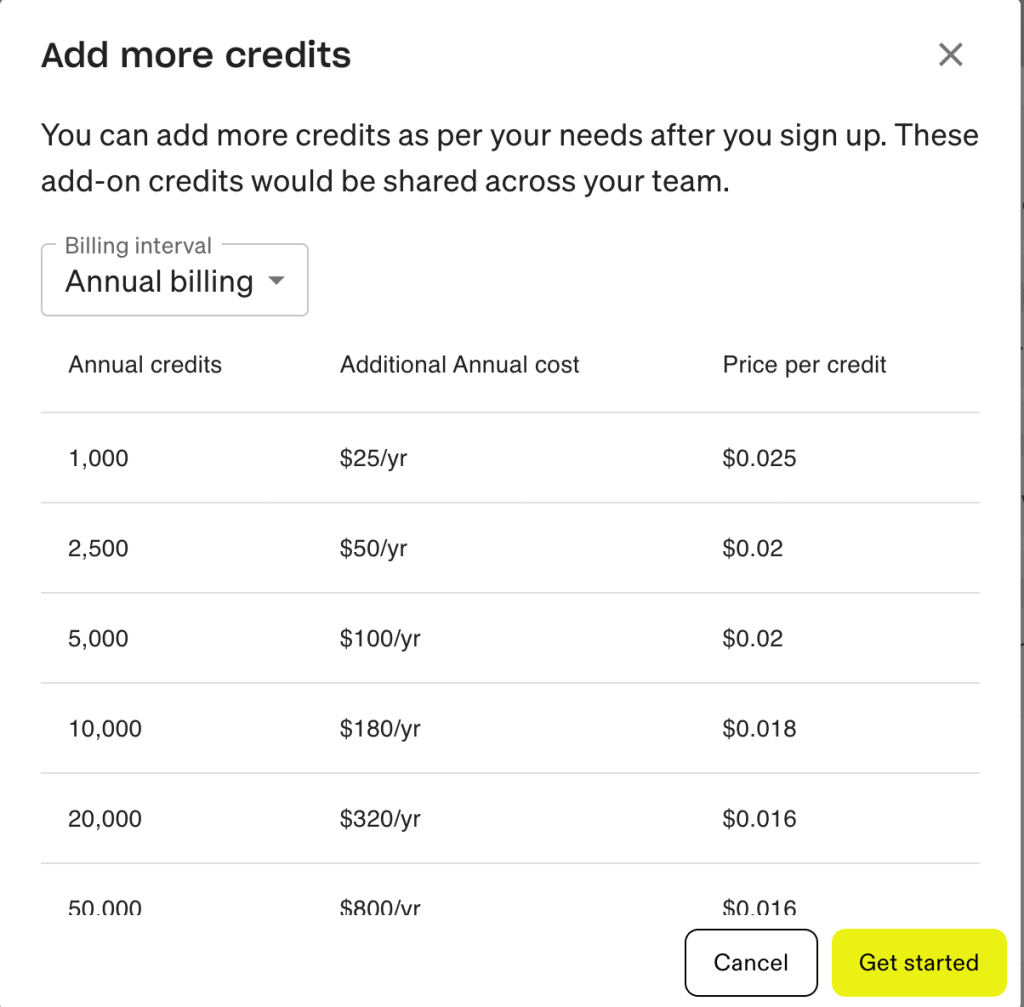Viewport: 1024px width, 1007px height.
Task: Select the 1,000 annual credits row
Action: tap(98, 458)
